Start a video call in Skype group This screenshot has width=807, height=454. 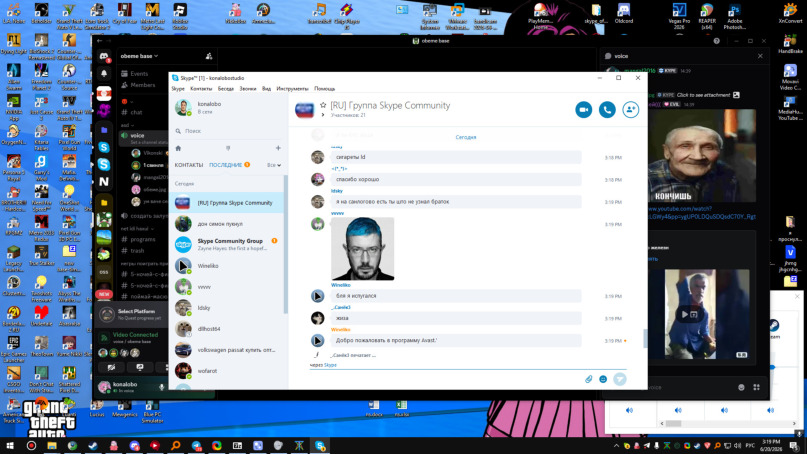click(584, 110)
